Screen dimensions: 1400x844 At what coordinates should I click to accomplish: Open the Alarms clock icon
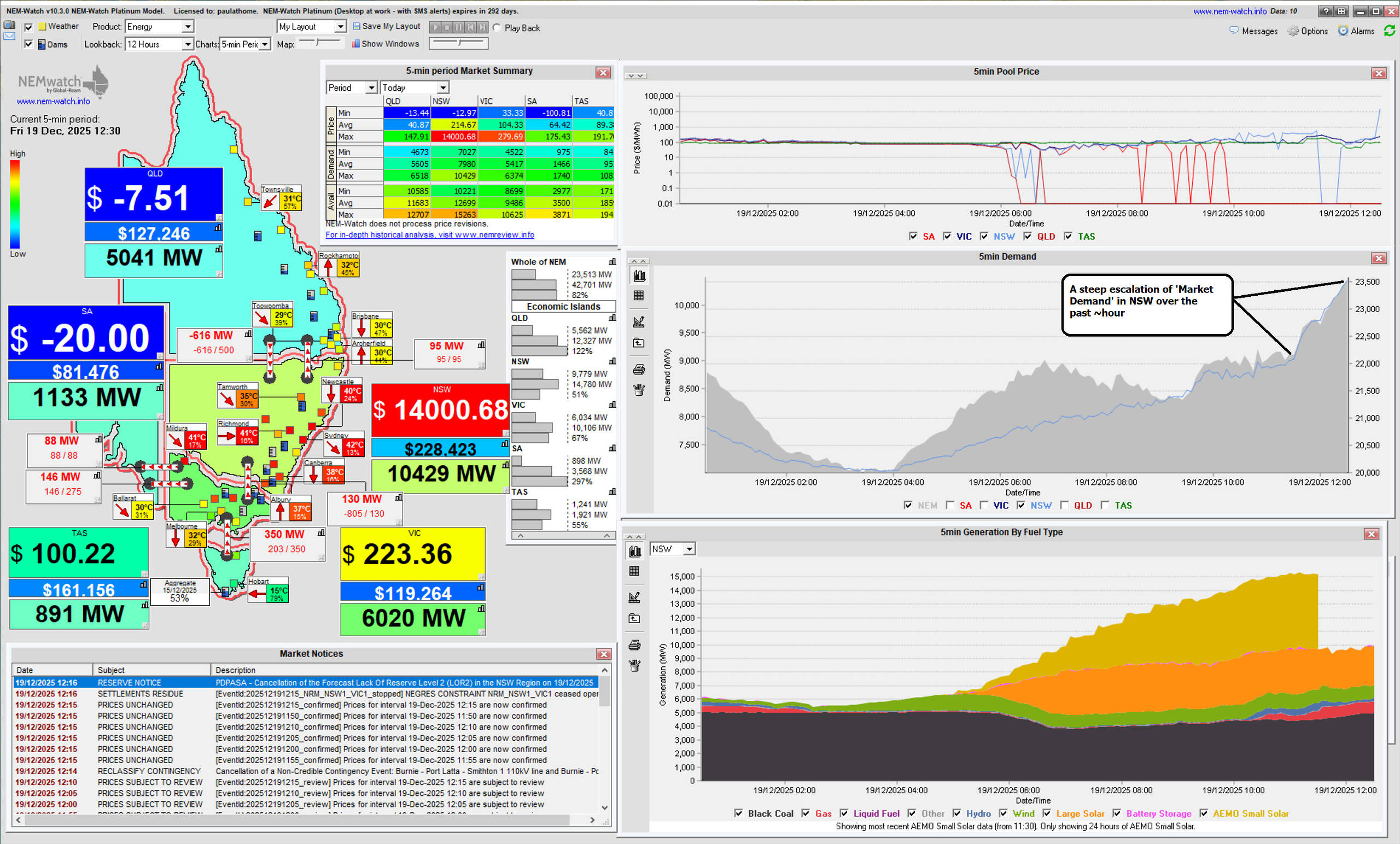(1343, 31)
